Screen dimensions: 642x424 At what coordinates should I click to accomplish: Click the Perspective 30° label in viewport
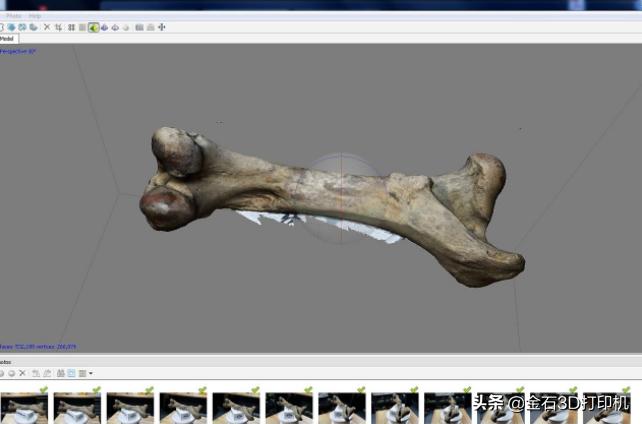click(x=18, y=51)
